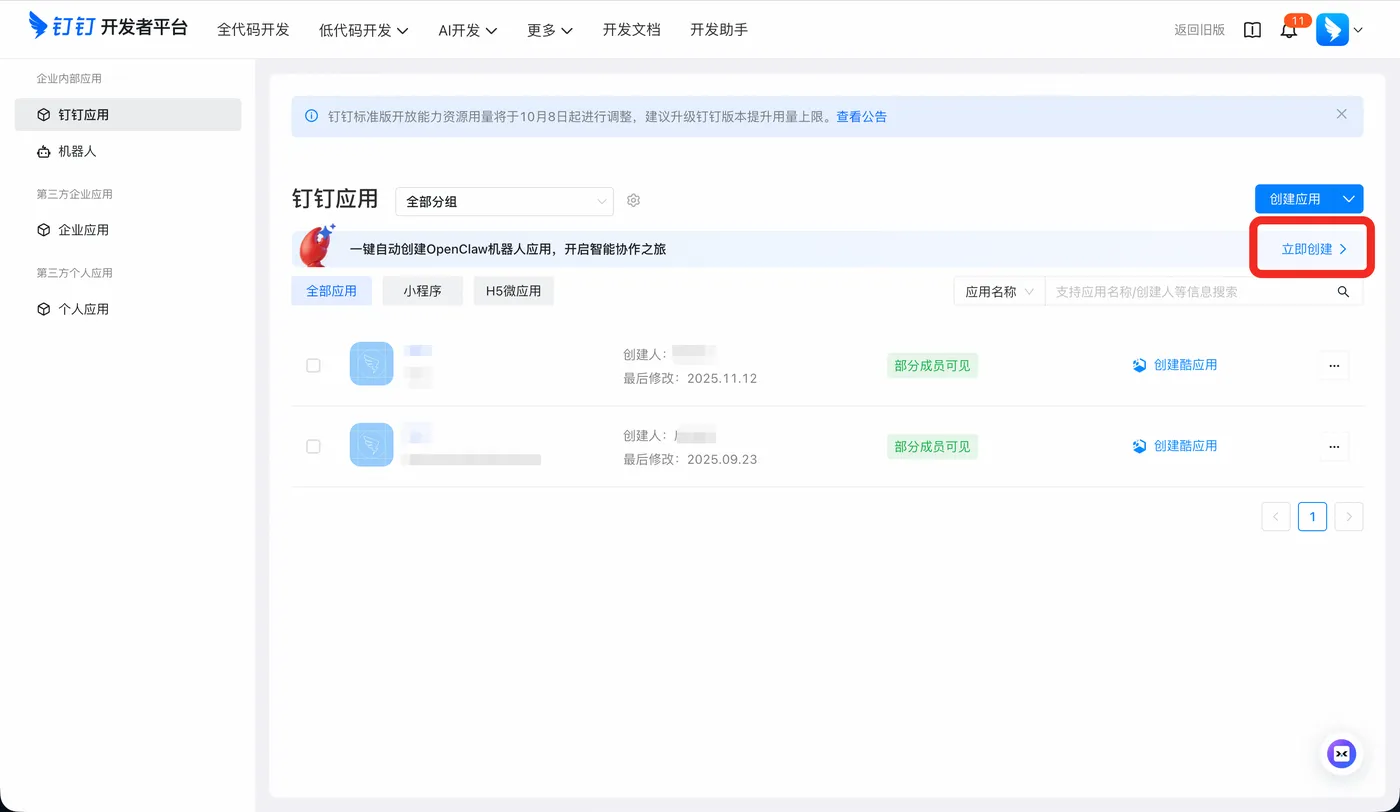Switch to the H5微应用 tab
The image size is (1400, 812).
click(x=513, y=291)
